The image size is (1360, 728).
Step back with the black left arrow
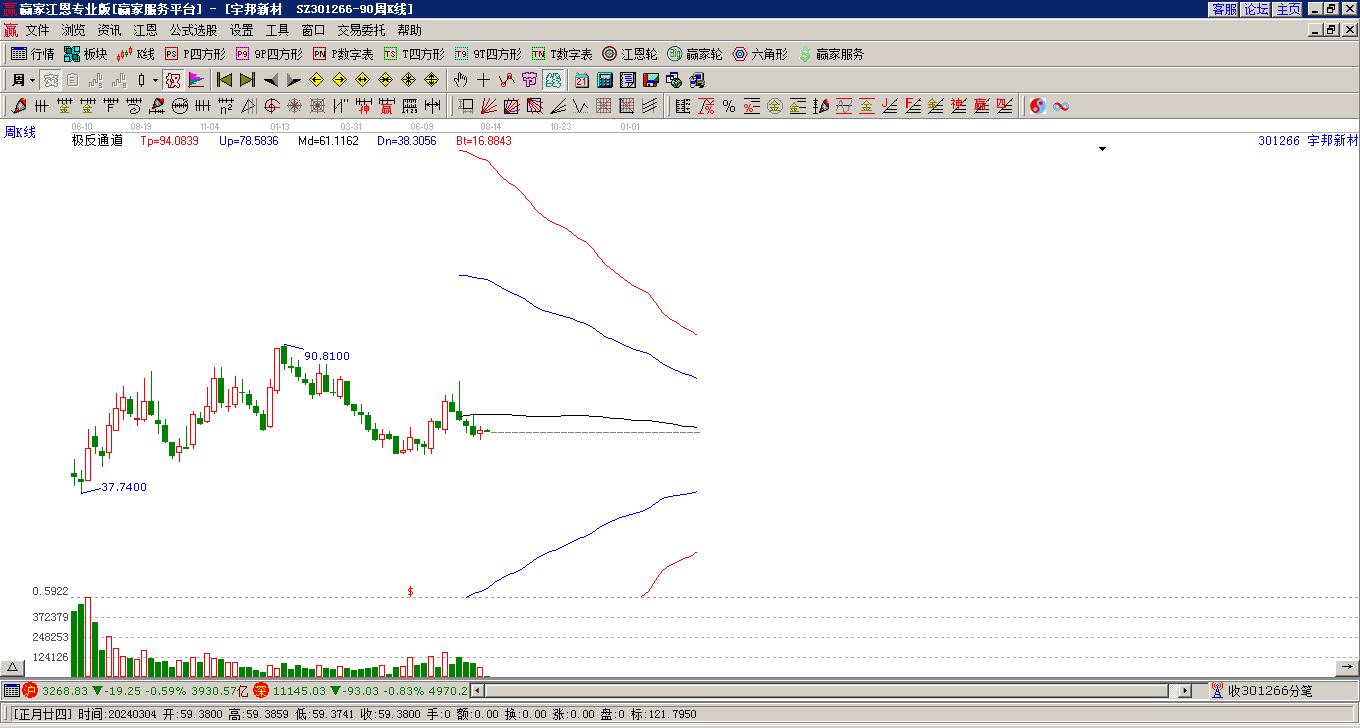[271, 80]
